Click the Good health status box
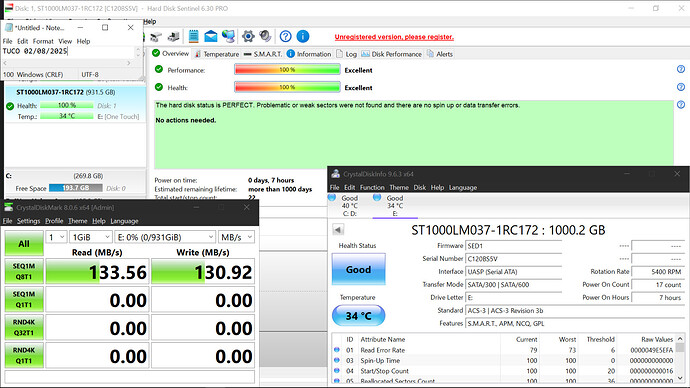Screen dimensions: 690x388 (358, 269)
